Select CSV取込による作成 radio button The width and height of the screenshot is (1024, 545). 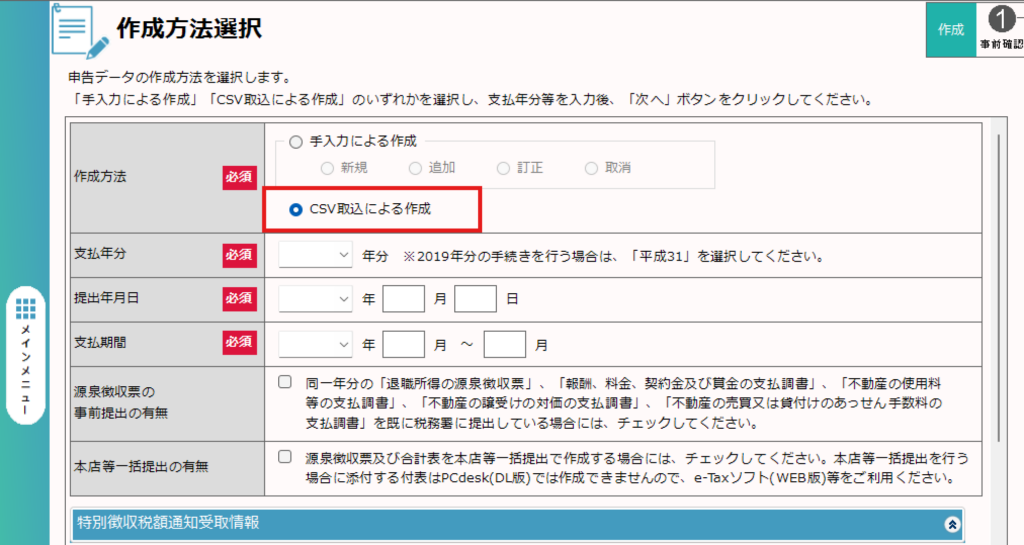tap(295, 210)
